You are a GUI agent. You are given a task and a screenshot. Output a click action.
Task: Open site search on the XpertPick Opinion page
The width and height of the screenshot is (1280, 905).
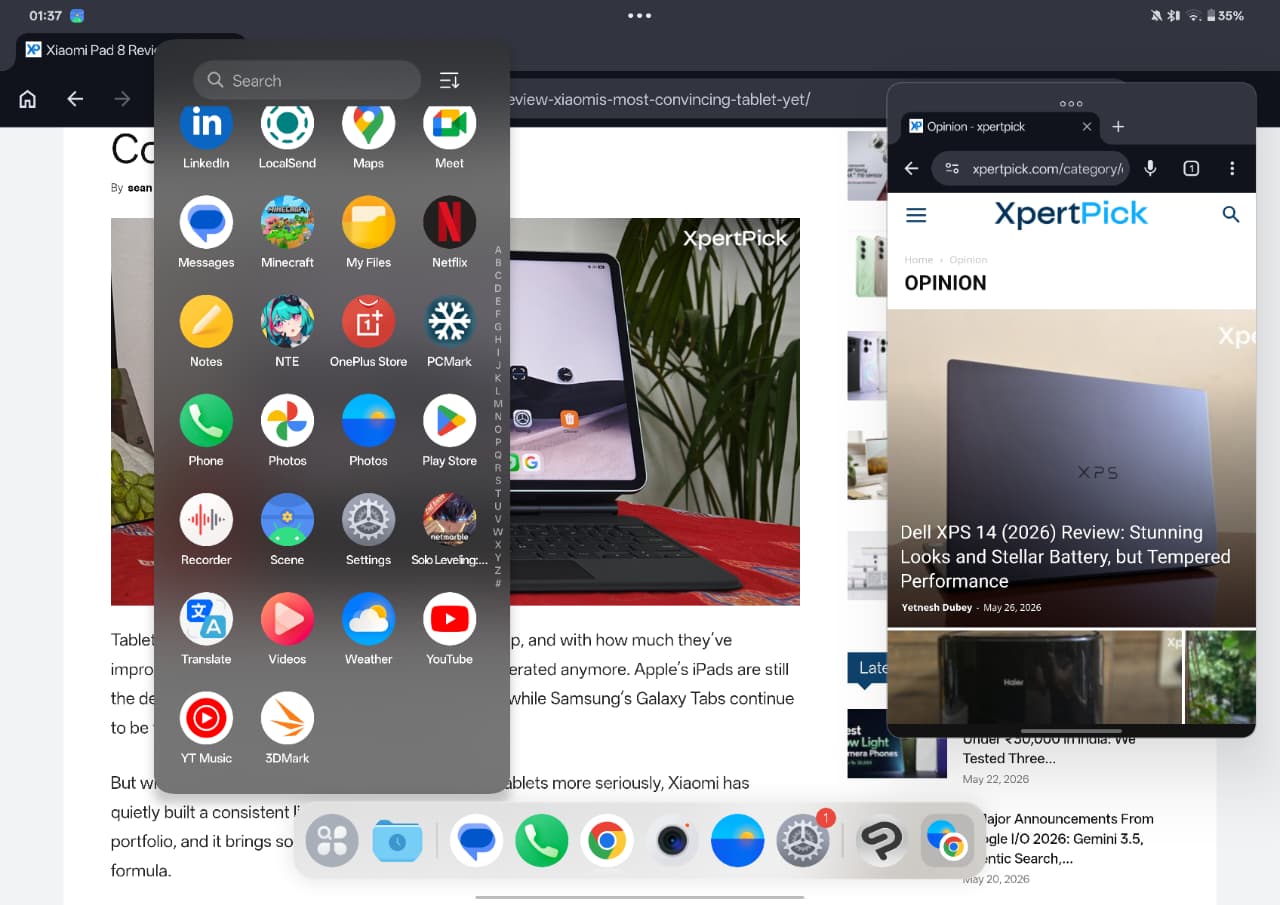1231,214
